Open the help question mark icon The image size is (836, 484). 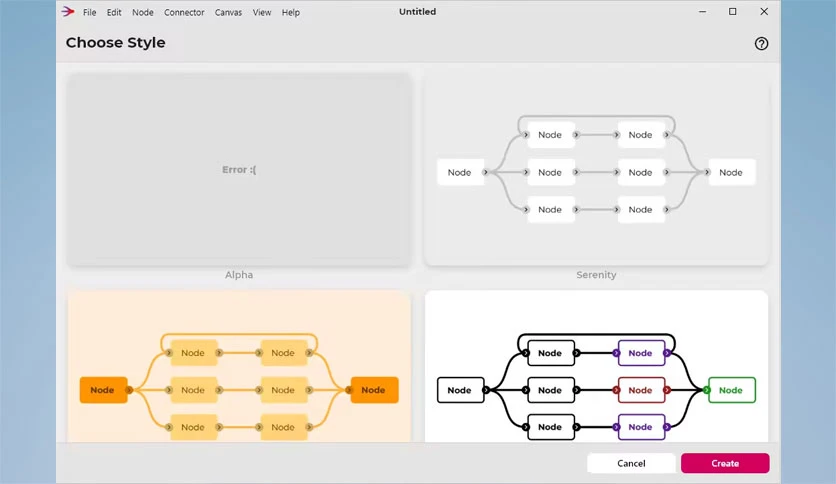(761, 44)
